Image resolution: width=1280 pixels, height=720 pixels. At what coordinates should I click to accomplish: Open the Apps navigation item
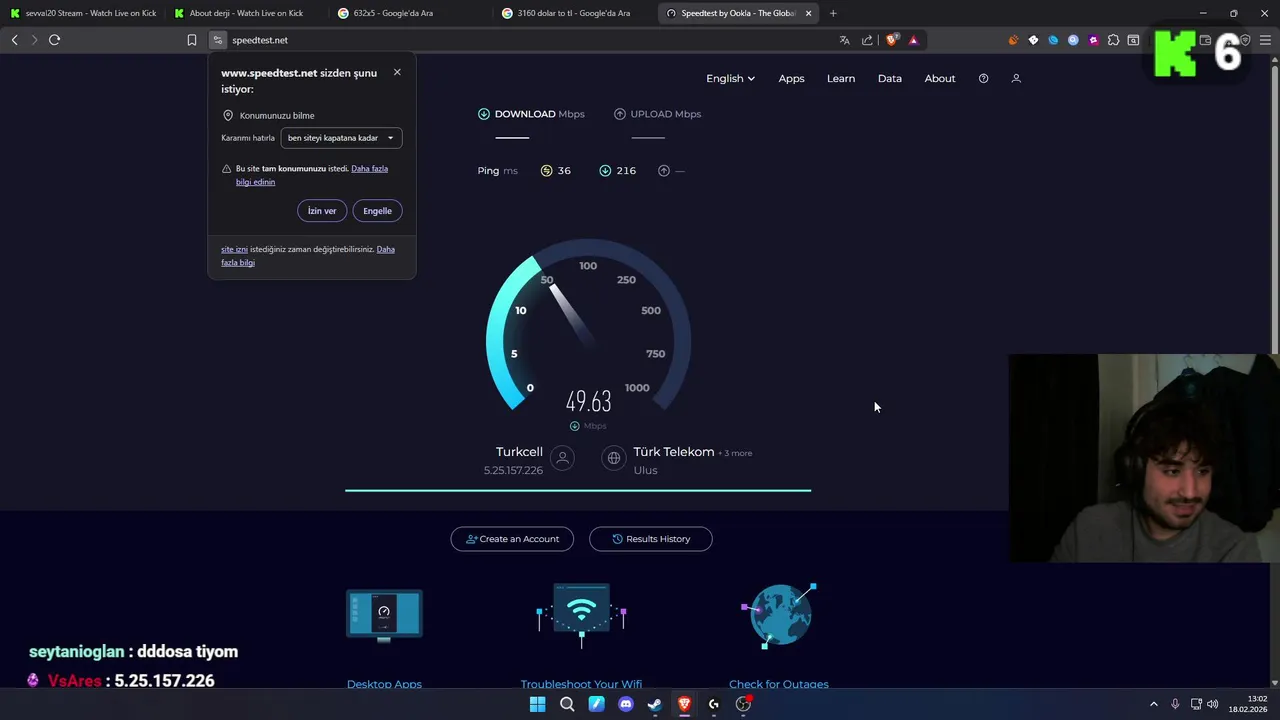(791, 78)
